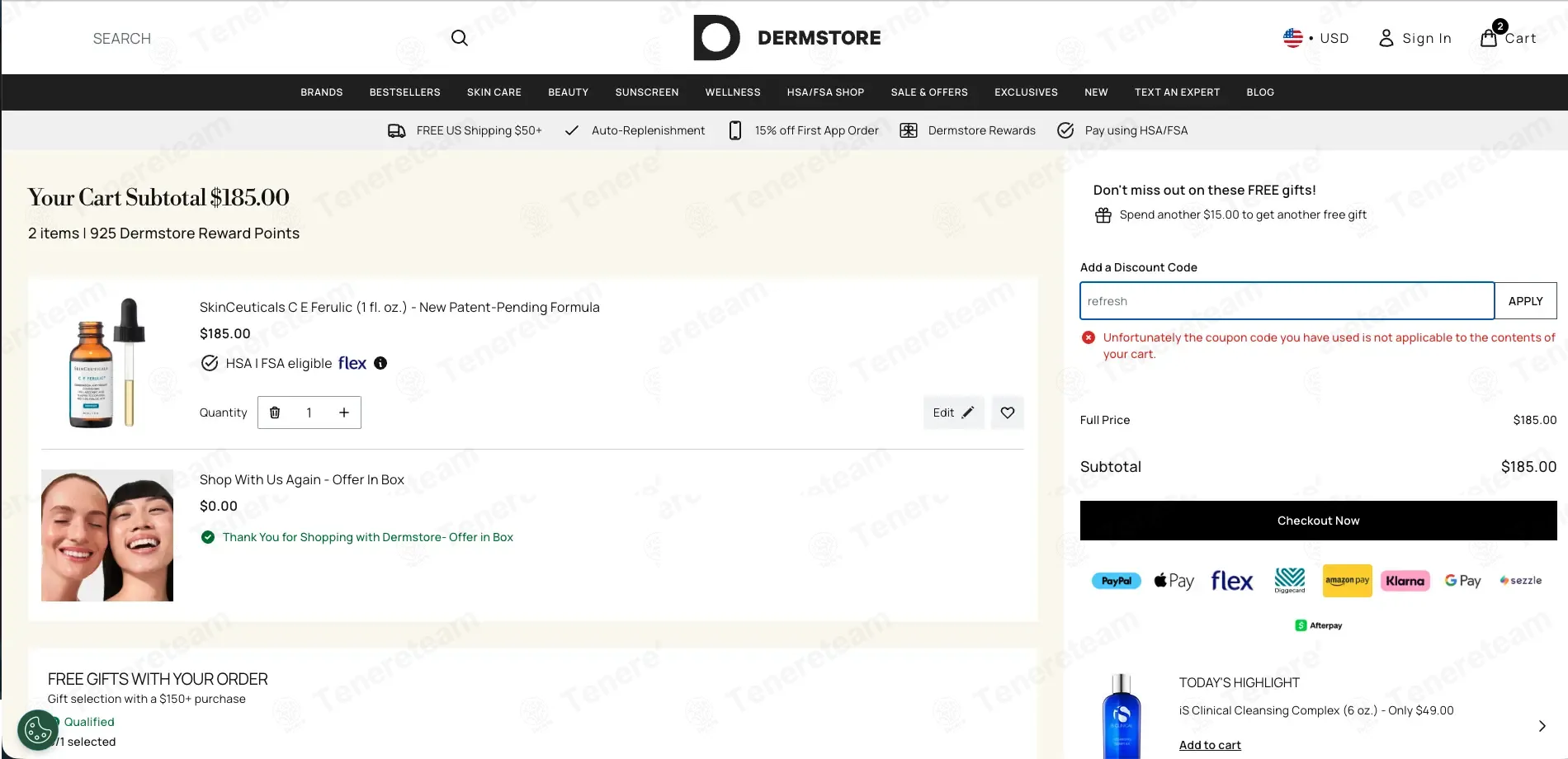This screenshot has height=759, width=1568.
Task: Click the search magnifier icon
Action: pyautogui.click(x=460, y=38)
